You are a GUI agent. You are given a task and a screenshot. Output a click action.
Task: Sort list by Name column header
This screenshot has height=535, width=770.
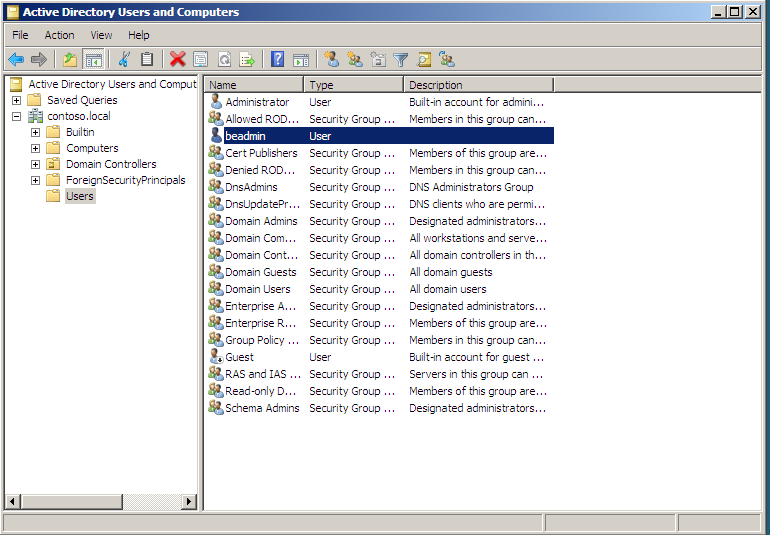254,84
